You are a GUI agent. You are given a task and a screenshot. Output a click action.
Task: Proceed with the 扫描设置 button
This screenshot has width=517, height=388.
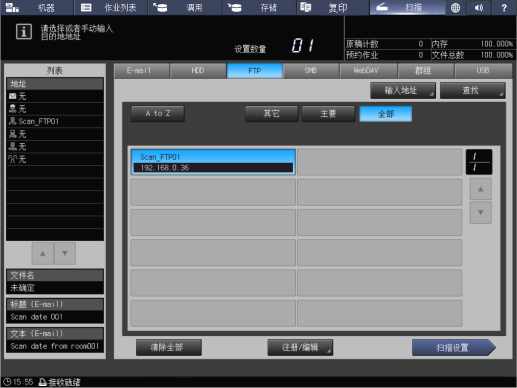454,348
